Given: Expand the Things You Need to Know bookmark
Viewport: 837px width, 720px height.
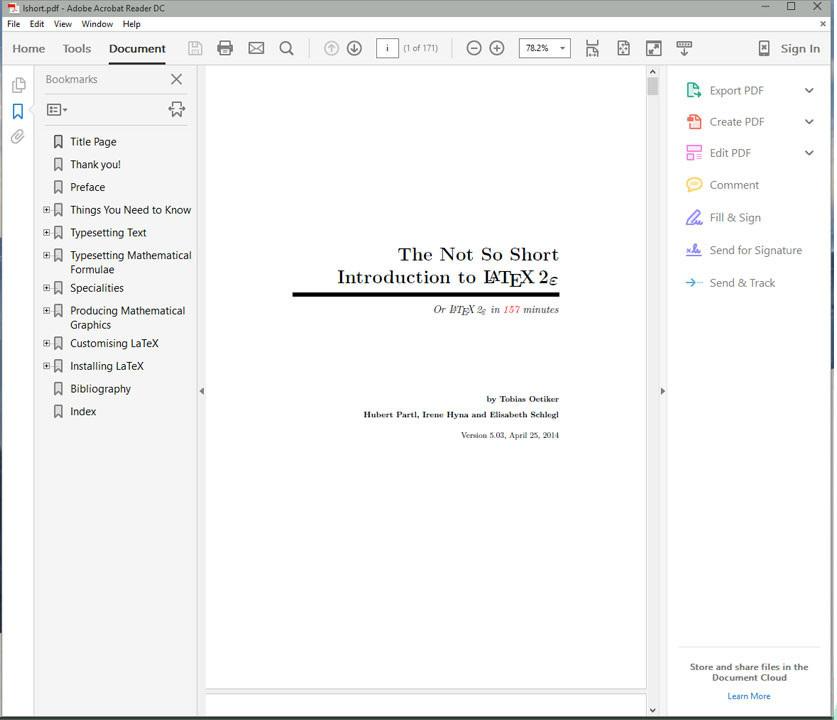Looking at the screenshot, I should [x=46, y=210].
